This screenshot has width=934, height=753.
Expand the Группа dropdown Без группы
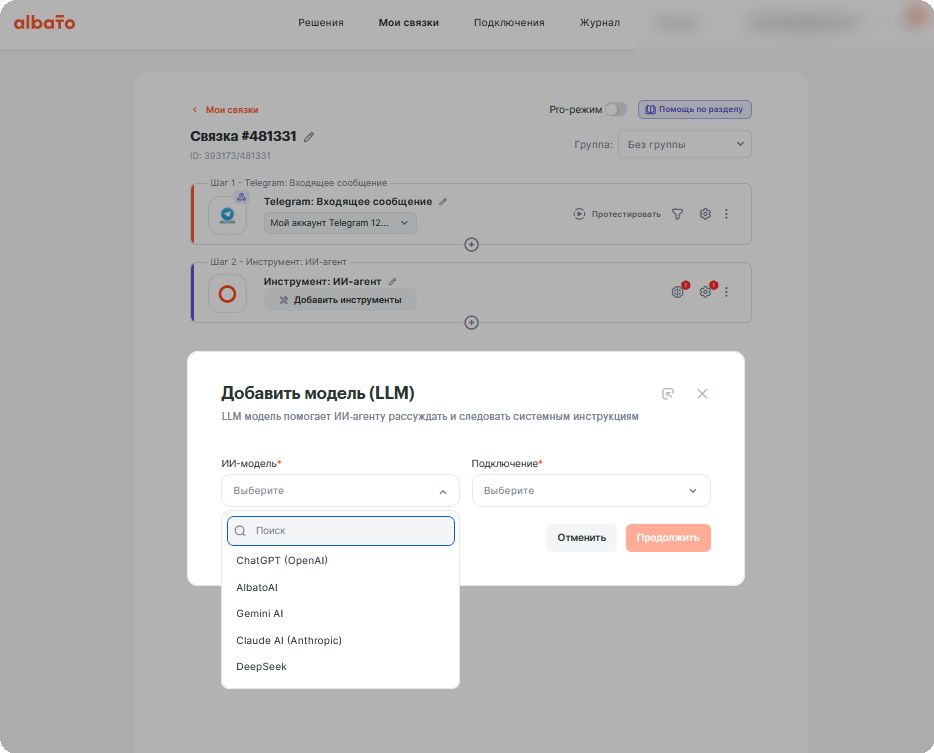coord(685,144)
